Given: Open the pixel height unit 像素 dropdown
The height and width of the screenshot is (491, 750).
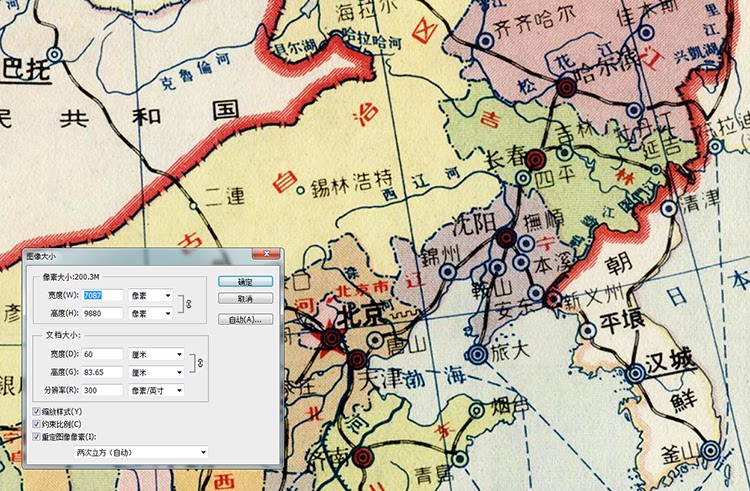Looking at the screenshot, I should [x=151, y=314].
